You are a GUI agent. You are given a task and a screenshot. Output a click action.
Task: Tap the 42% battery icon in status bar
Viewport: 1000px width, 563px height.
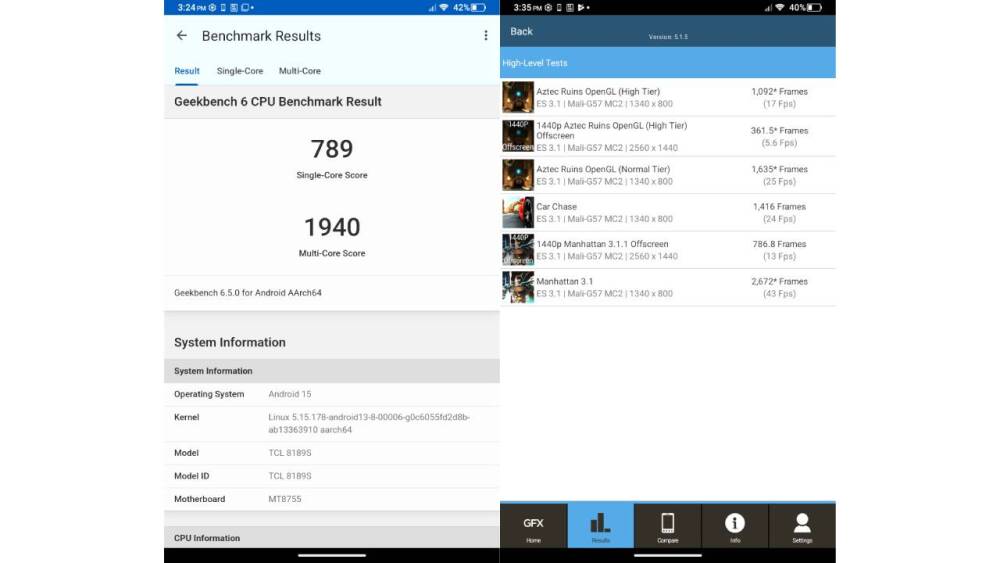pos(479,8)
